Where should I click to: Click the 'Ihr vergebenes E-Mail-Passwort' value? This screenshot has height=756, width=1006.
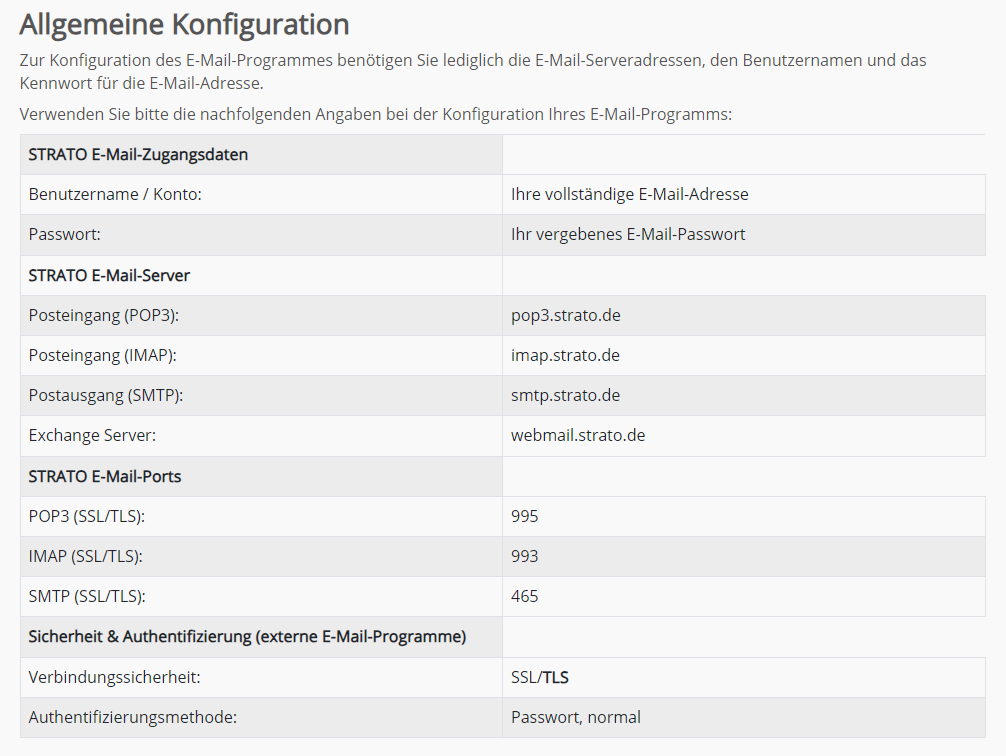(x=628, y=234)
